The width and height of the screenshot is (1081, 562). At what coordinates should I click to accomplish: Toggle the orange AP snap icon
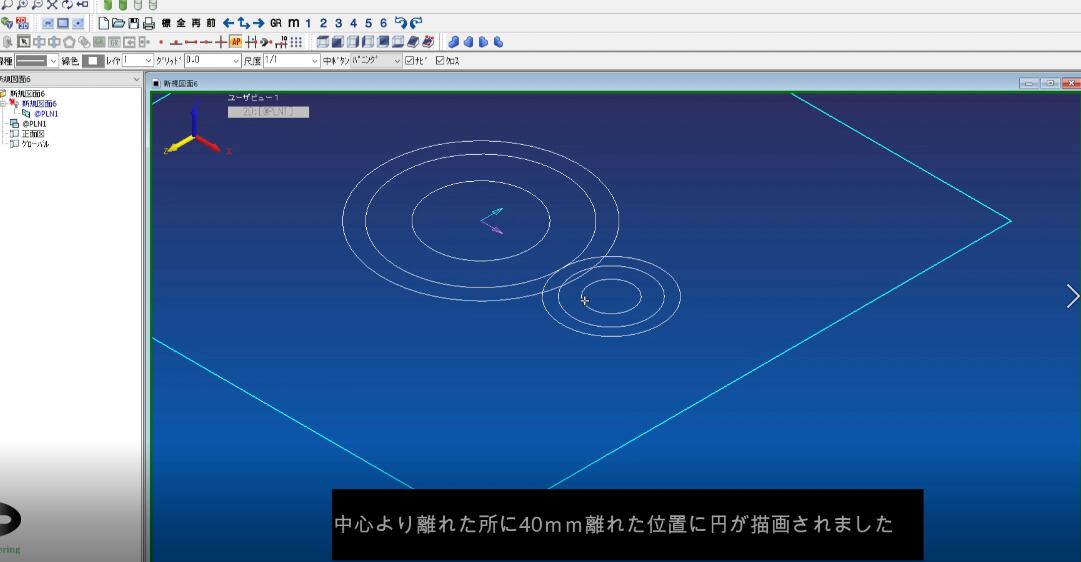point(236,42)
